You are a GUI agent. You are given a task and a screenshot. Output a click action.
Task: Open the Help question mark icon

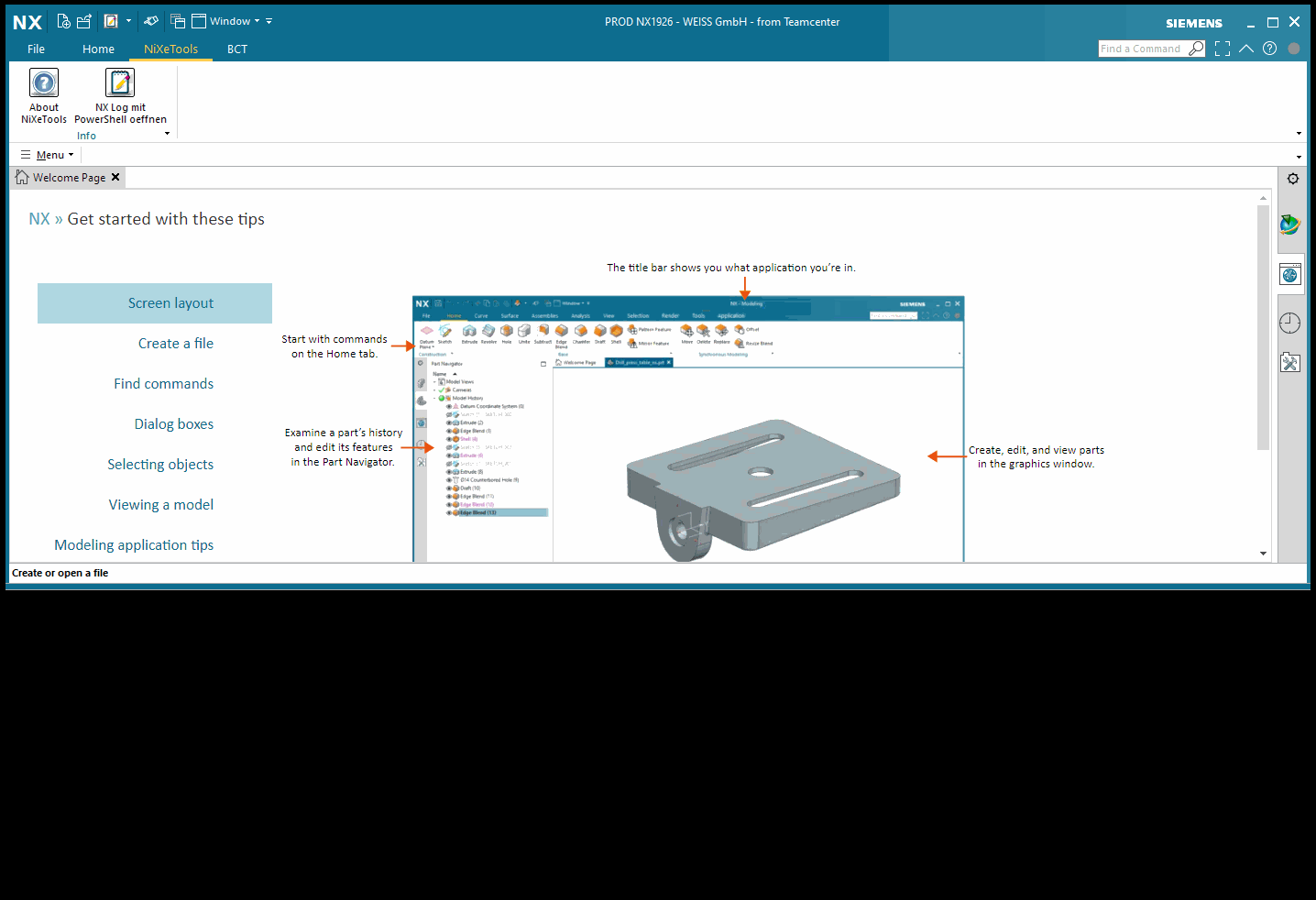pos(1269,49)
